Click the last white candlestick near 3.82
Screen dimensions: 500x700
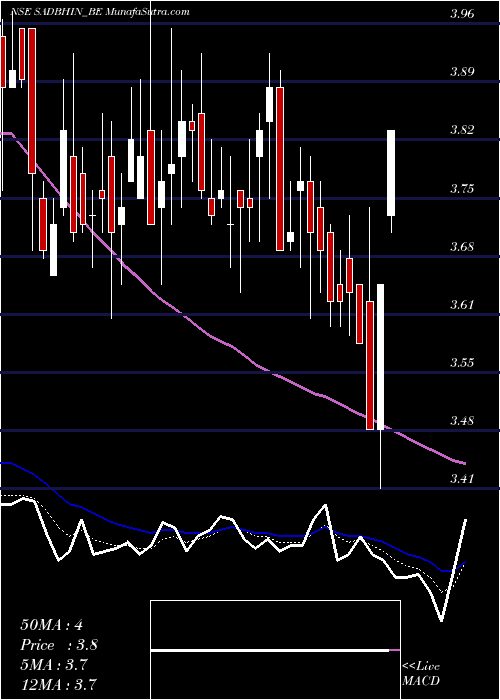point(391,173)
